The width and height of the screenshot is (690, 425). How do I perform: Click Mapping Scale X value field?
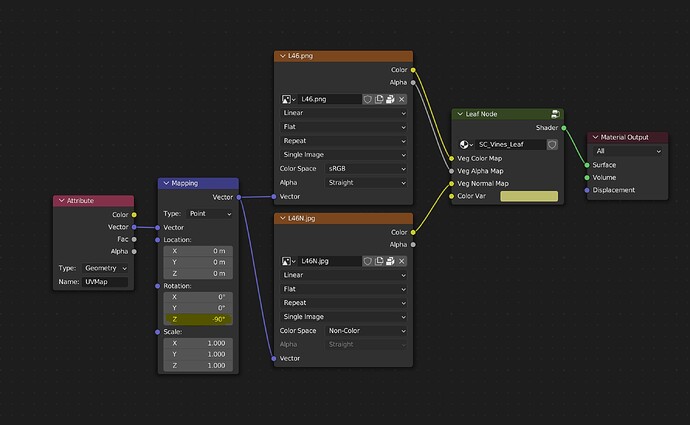pyautogui.click(x=198, y=344)
